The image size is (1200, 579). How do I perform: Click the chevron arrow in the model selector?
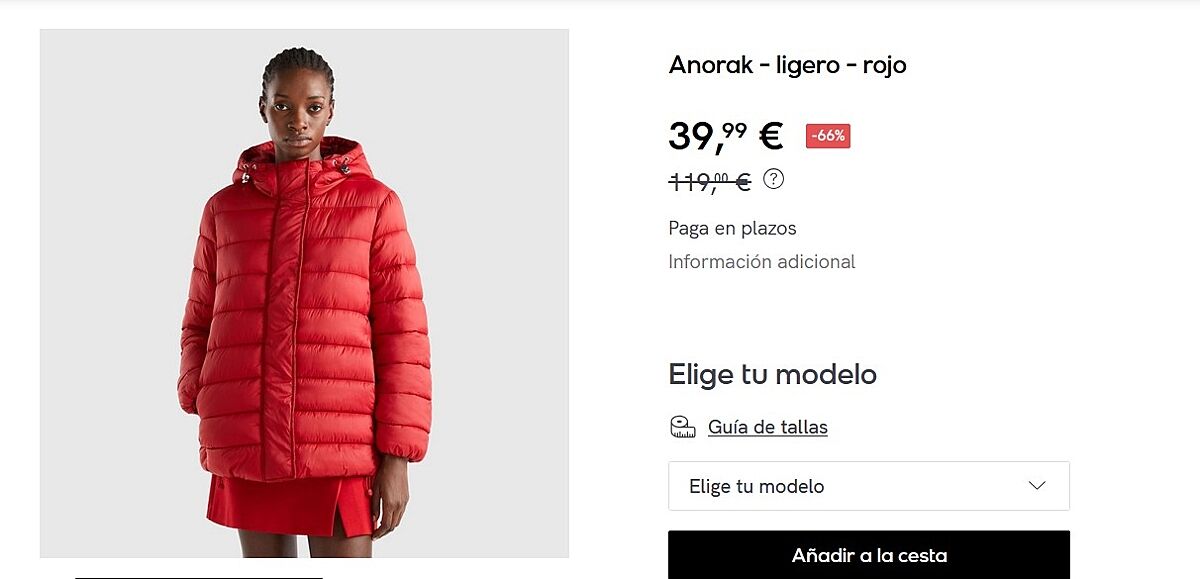(1037, 486)
